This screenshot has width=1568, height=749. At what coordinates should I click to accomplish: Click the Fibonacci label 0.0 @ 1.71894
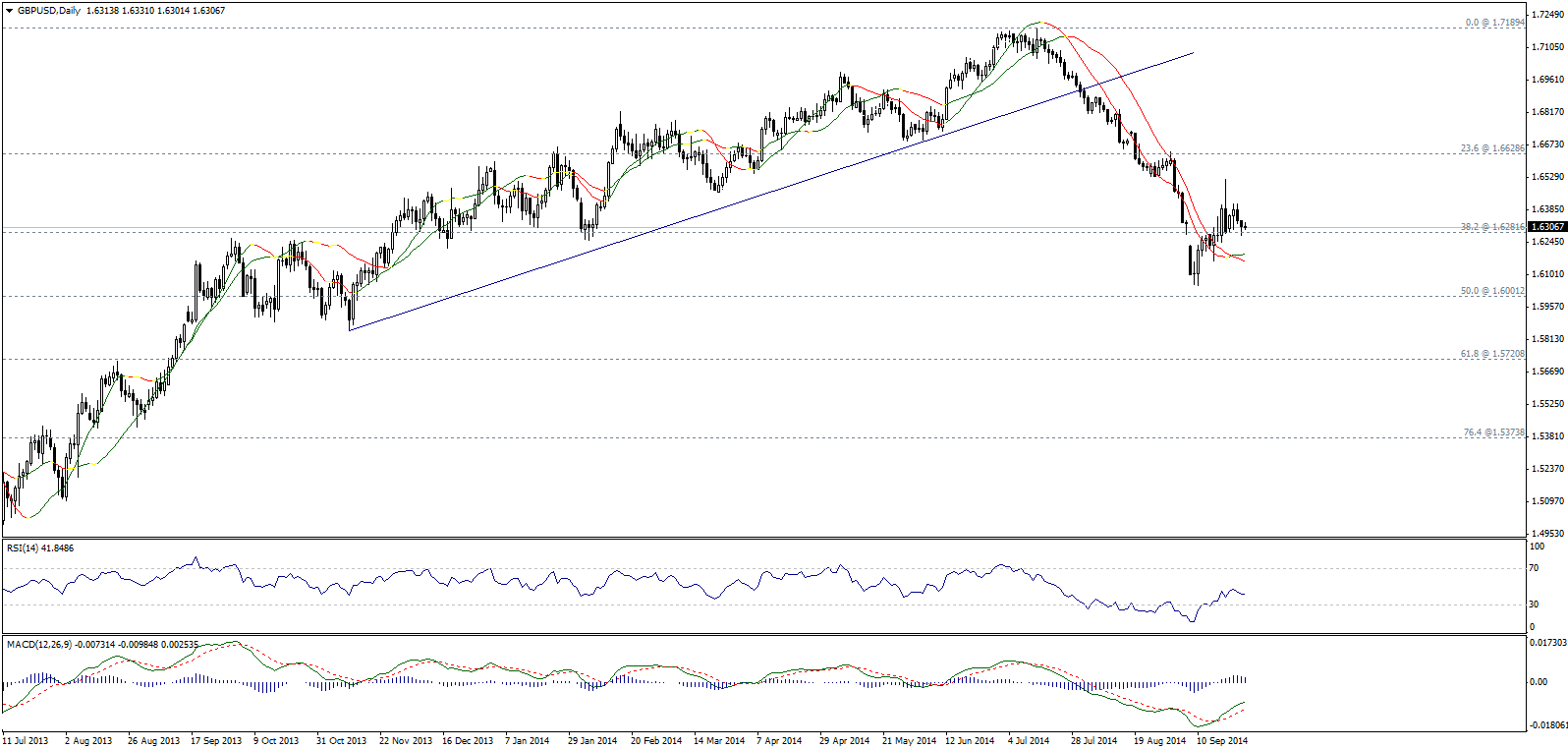pyautogui.click(x=1495, y=23)
